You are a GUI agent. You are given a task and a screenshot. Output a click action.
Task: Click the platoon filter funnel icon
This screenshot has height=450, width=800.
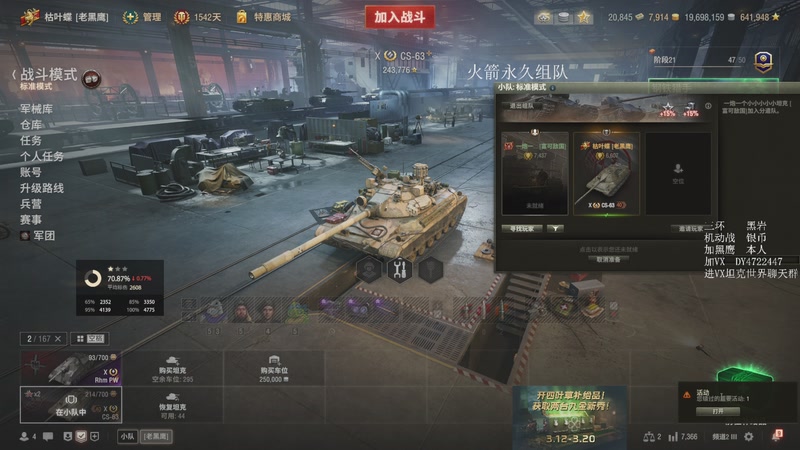coord(555,229)
